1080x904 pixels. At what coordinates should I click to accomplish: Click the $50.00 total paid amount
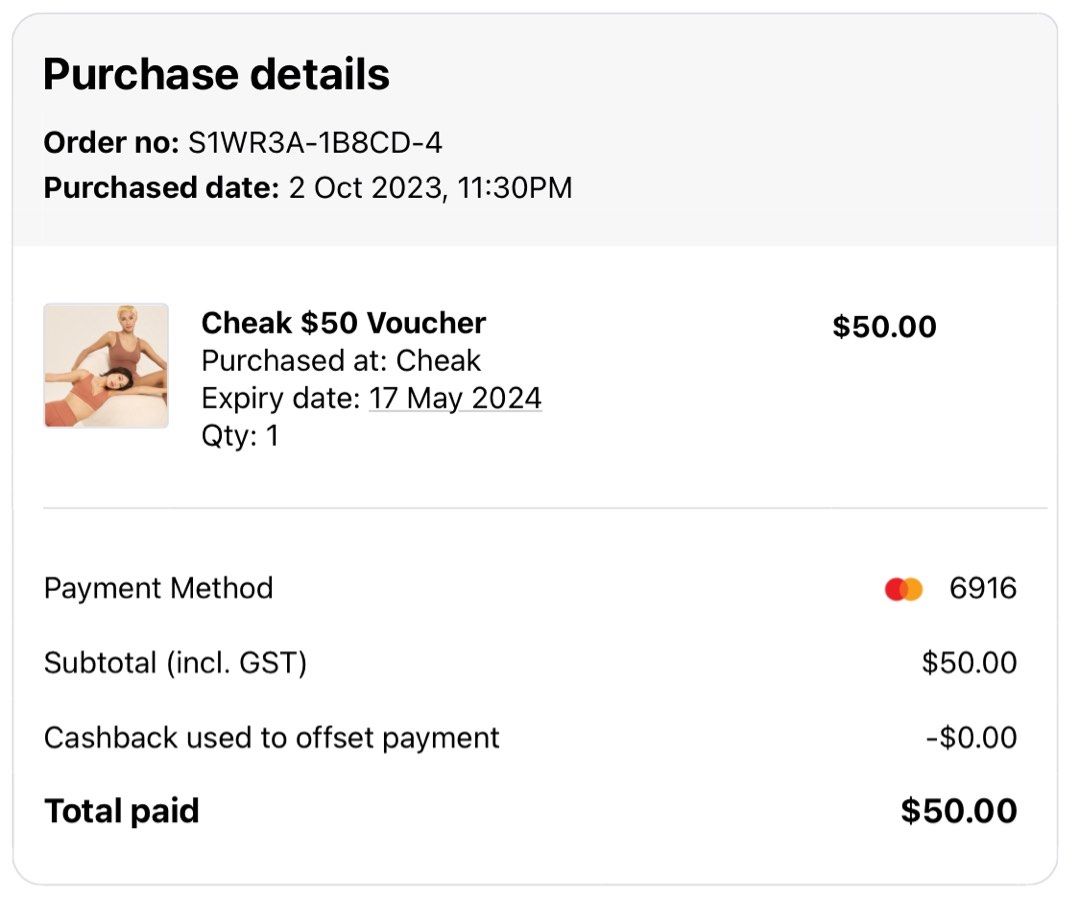[962, 811]
